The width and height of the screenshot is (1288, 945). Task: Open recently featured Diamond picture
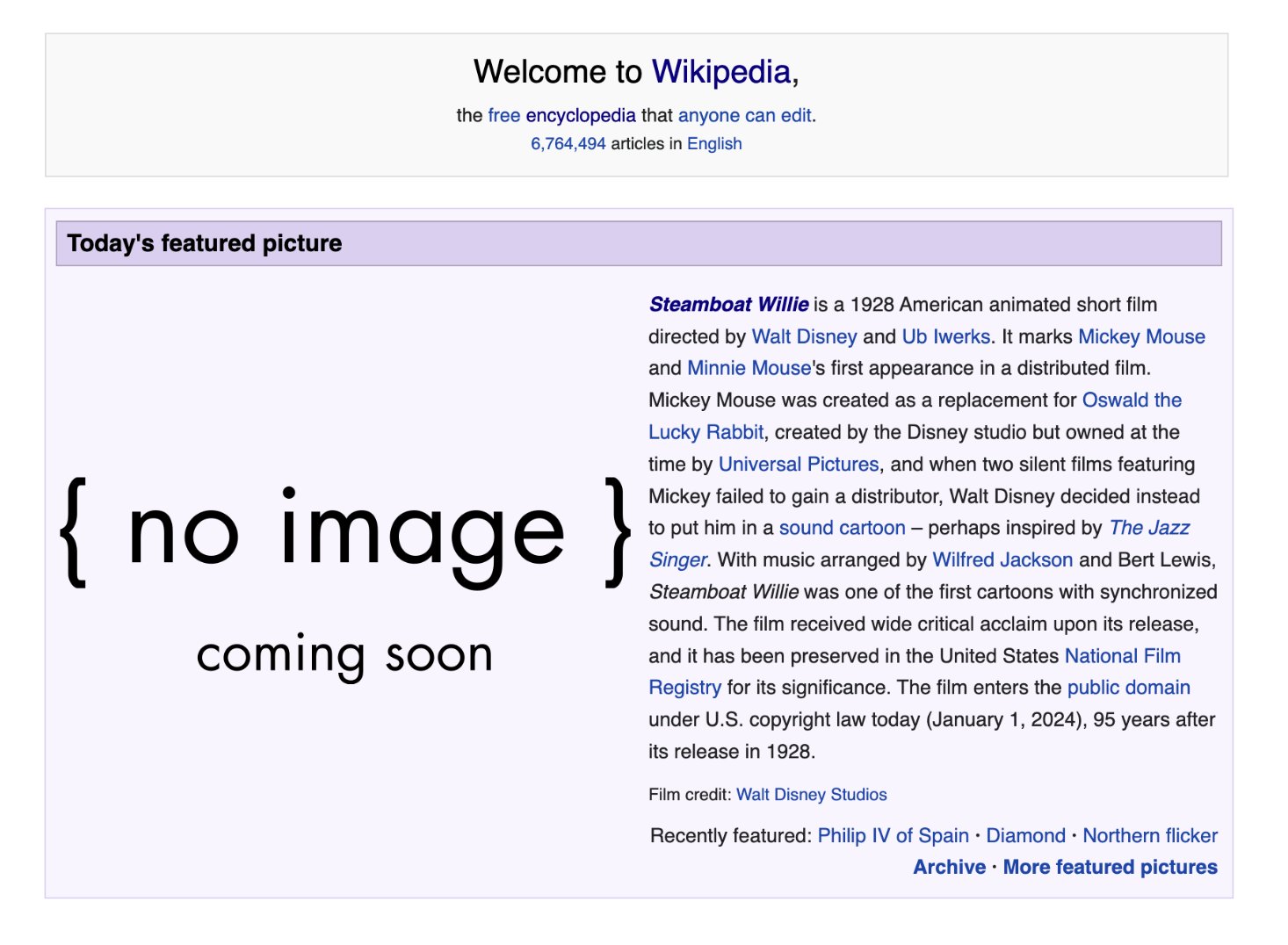[x=1026, y=835]
